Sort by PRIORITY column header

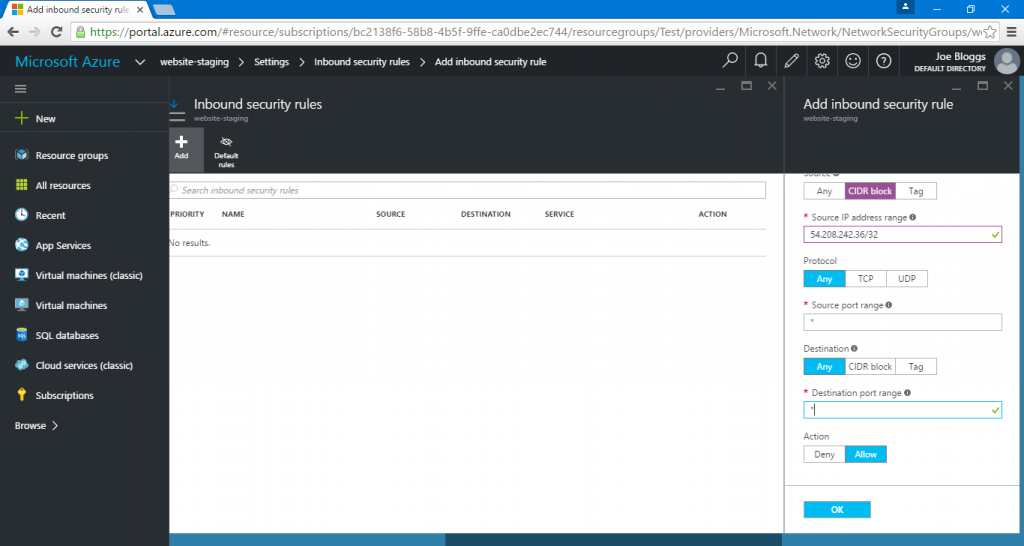[187, 214]
